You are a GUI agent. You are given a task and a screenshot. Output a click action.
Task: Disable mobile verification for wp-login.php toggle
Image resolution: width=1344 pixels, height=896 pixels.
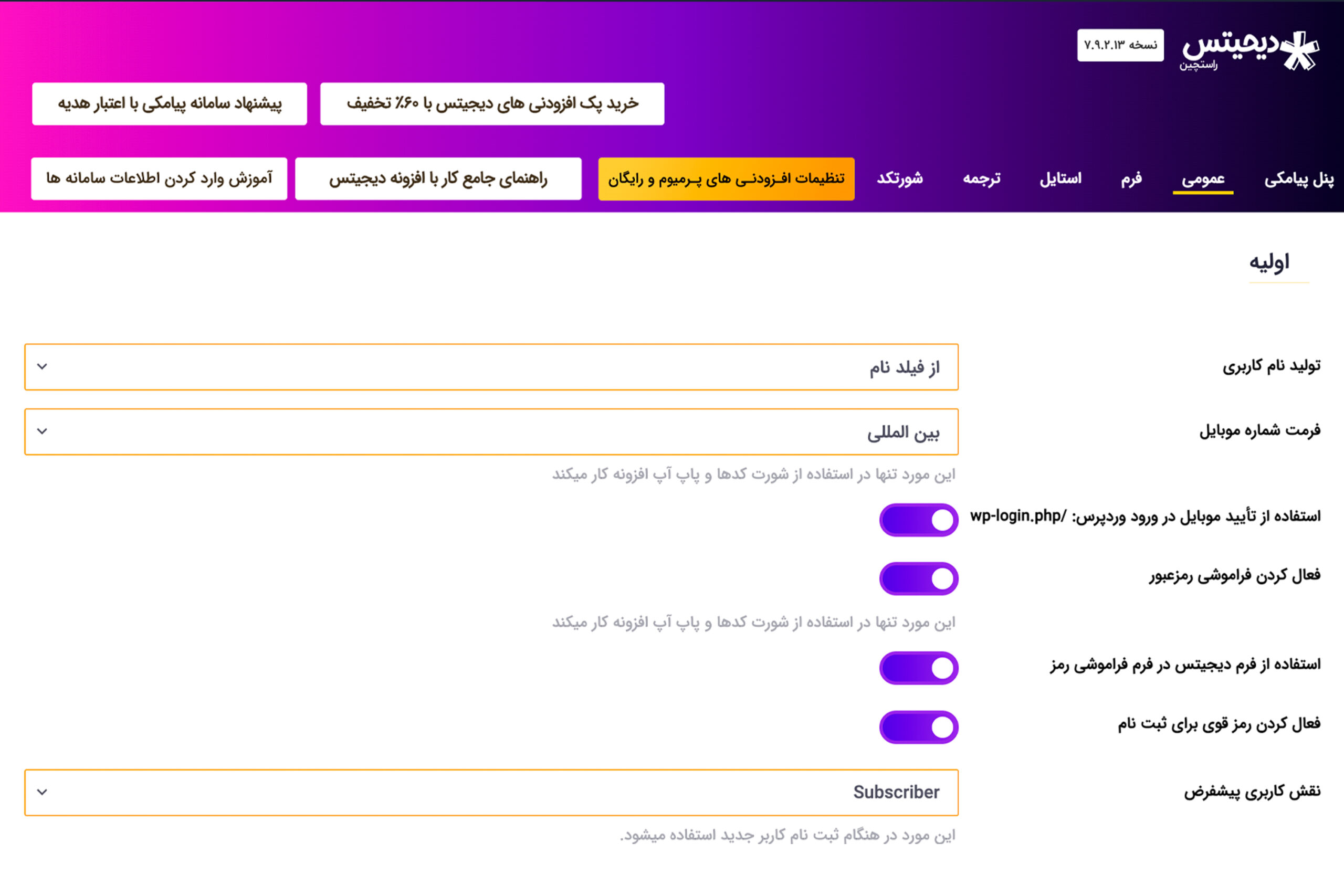[919, 520]
